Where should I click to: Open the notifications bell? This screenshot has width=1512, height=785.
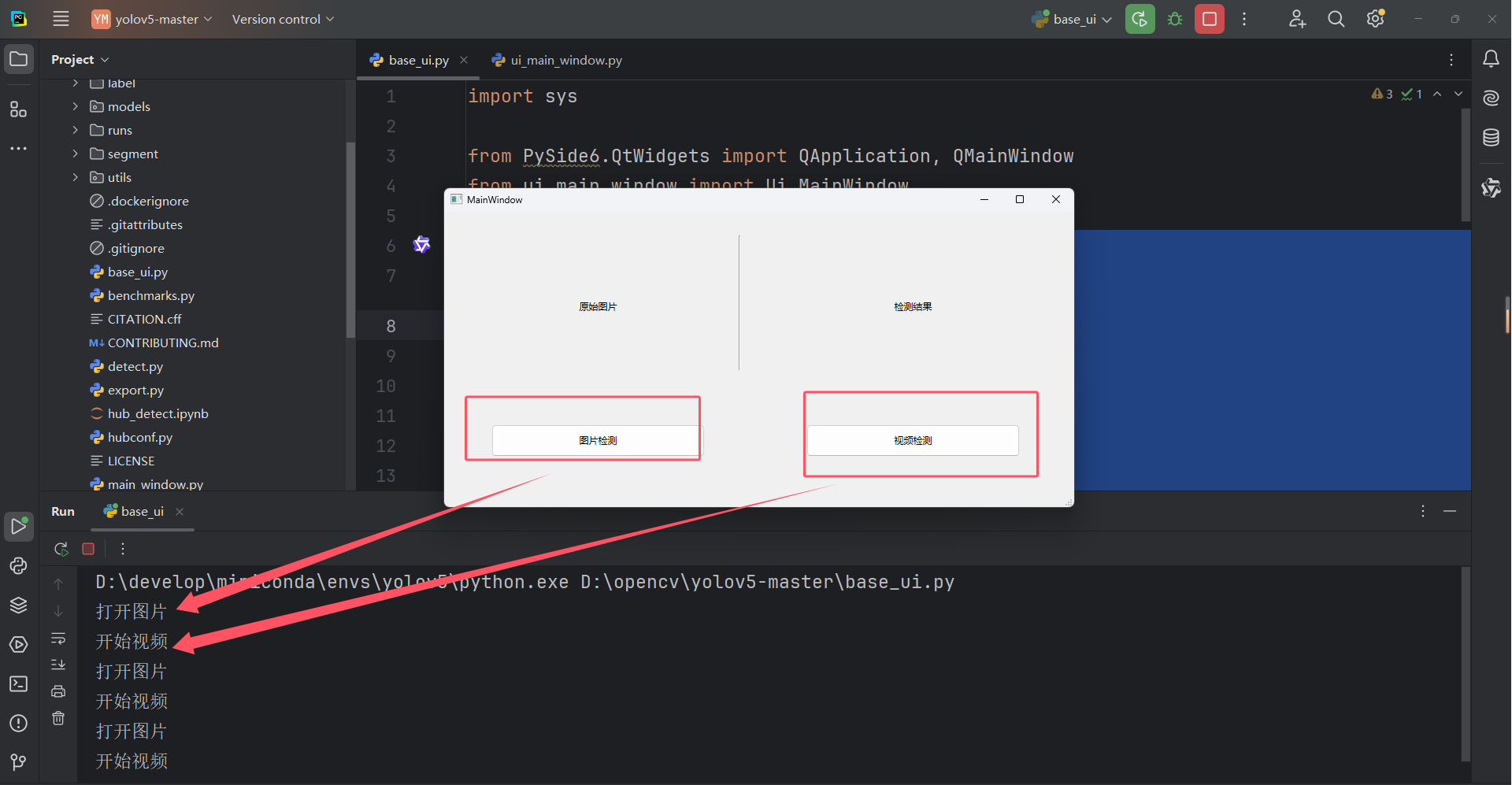point(1490,58)
